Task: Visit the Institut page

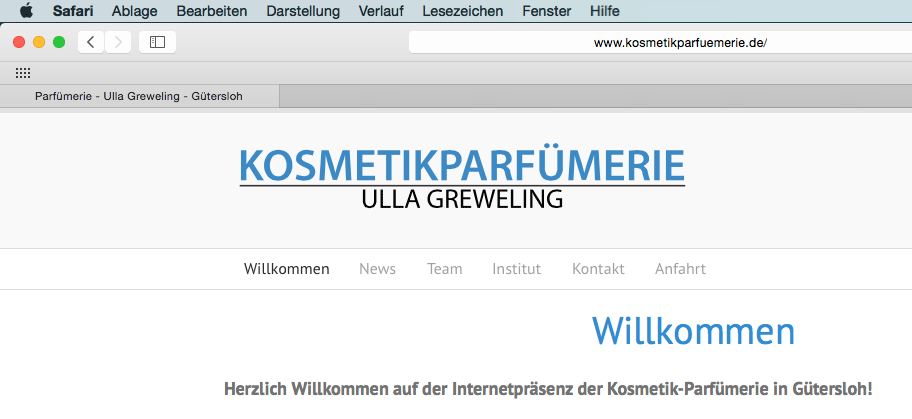Action: (x=516, y=269)
